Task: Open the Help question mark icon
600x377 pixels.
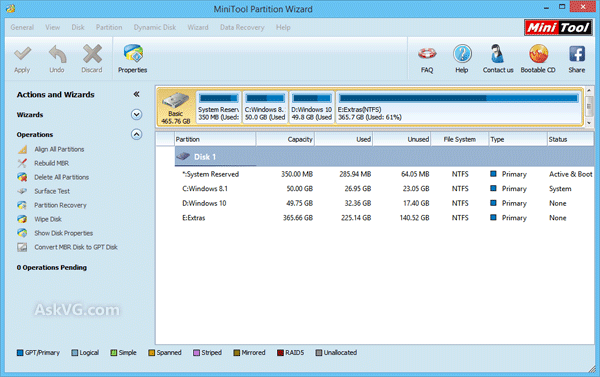Action: click(x=462, y=54)
